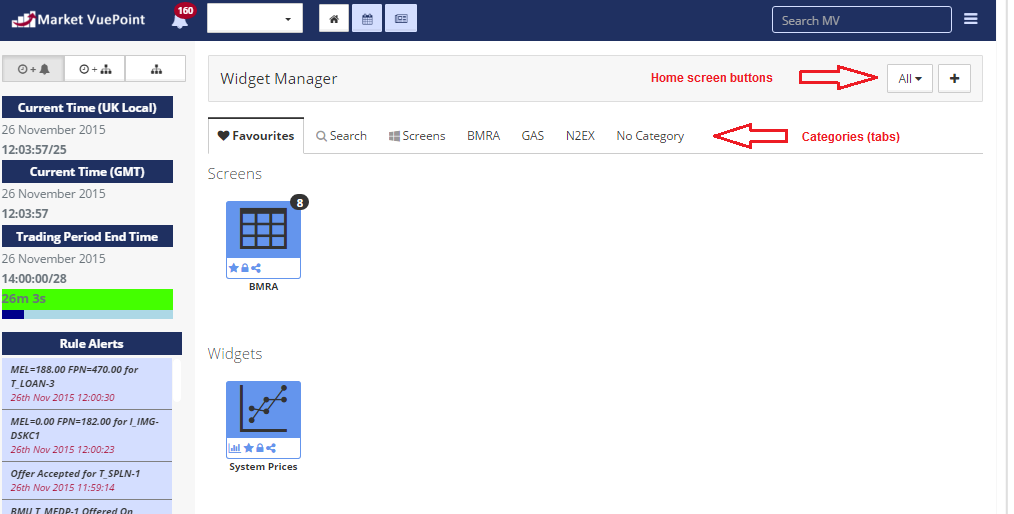Click the share icon on the BMRA tile
The width and height of the screenshot is (1014, 514).
256,268
